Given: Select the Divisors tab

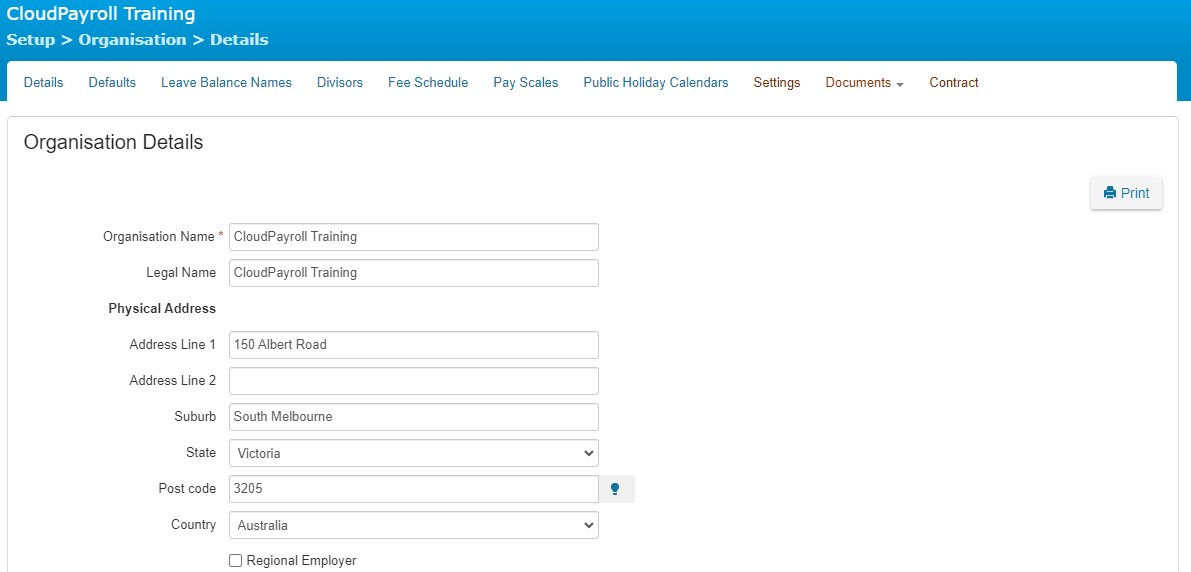Looking at the screenshot, I should [x=340, y=83].
